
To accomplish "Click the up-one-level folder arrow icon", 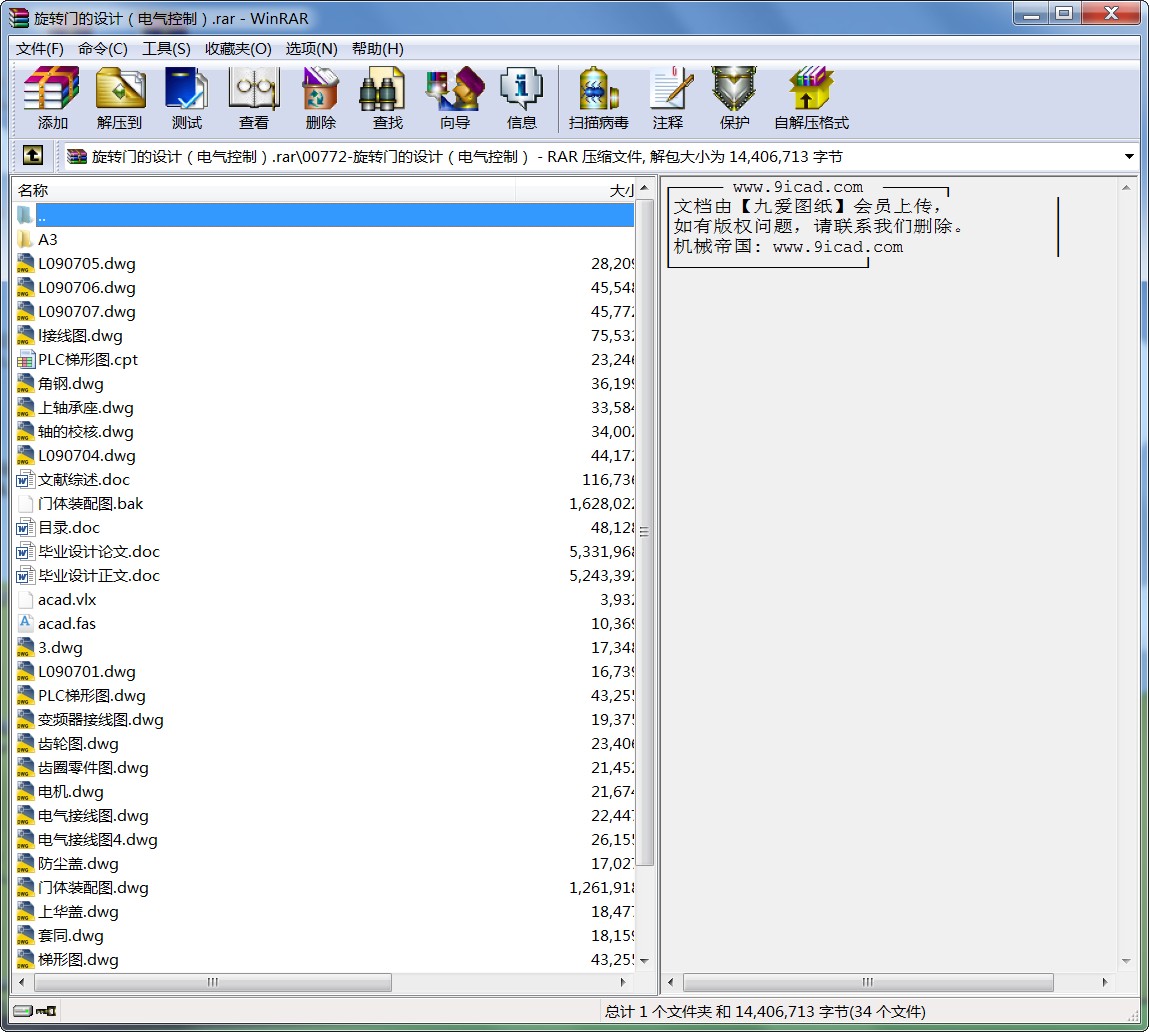I will pos(33,155).
